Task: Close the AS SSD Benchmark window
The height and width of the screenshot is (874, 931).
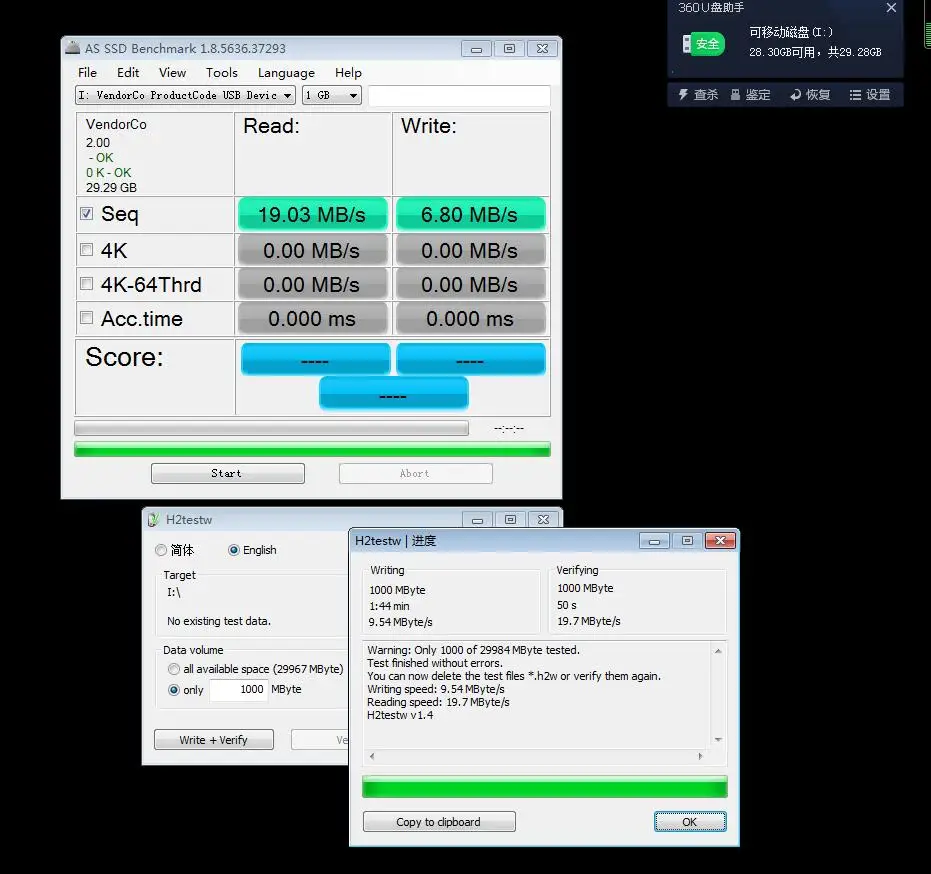Action: (543, 49)
